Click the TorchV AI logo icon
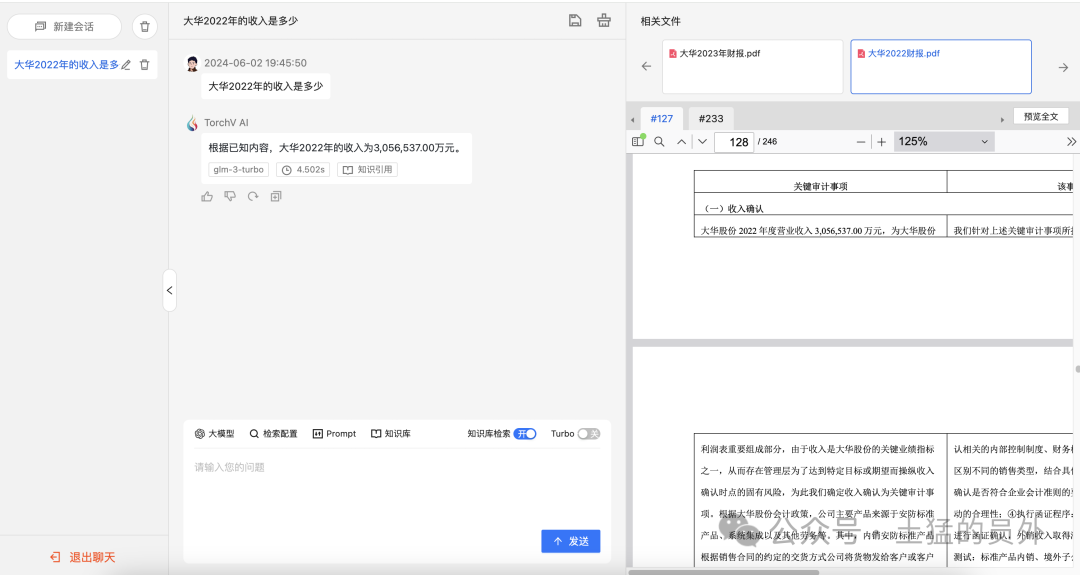The height and width of the screenshot is (575, 1080). coord(193,123)
